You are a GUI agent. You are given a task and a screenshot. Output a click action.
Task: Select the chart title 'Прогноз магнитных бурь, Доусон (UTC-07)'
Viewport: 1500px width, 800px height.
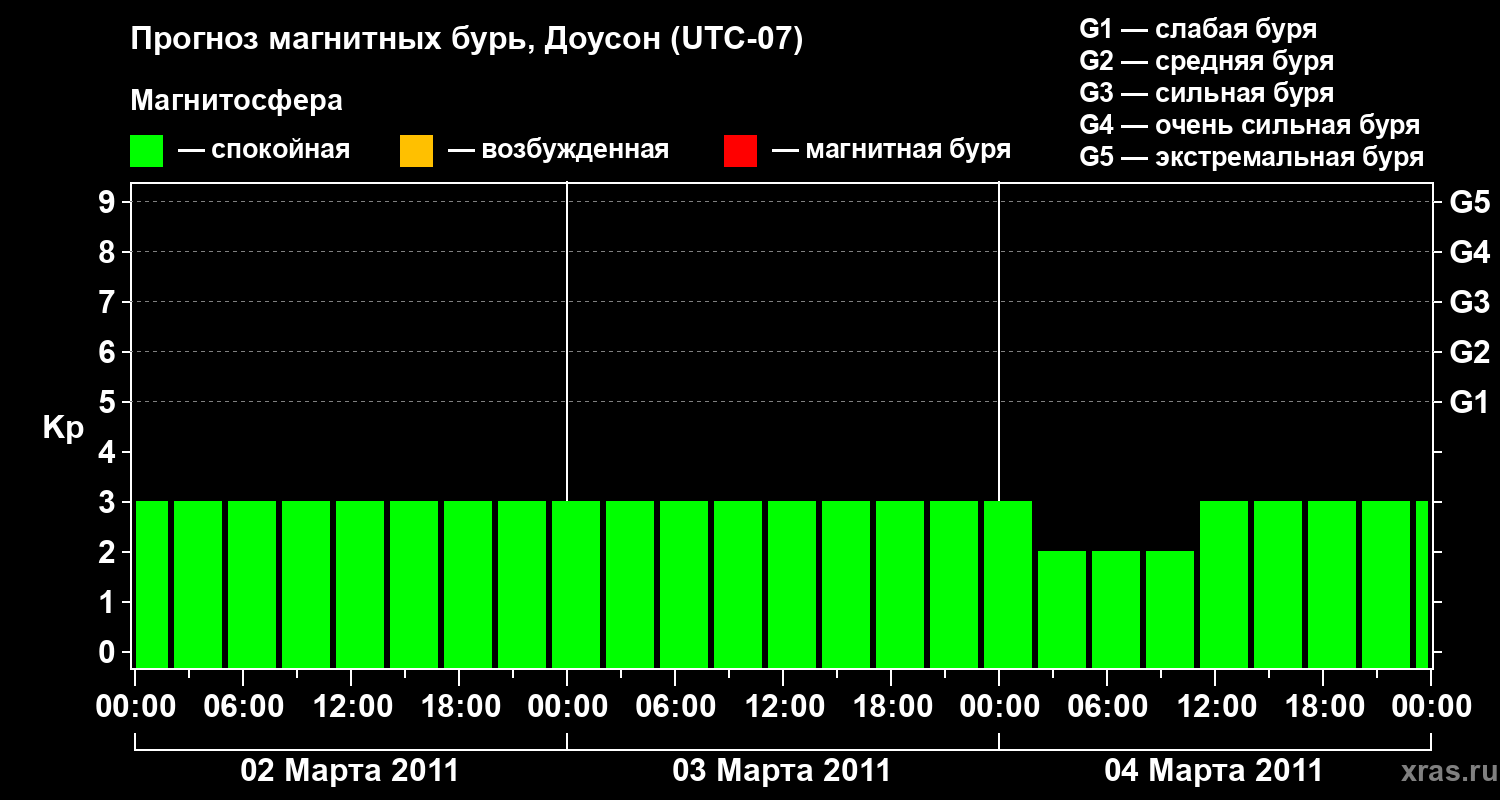point(467,40)
